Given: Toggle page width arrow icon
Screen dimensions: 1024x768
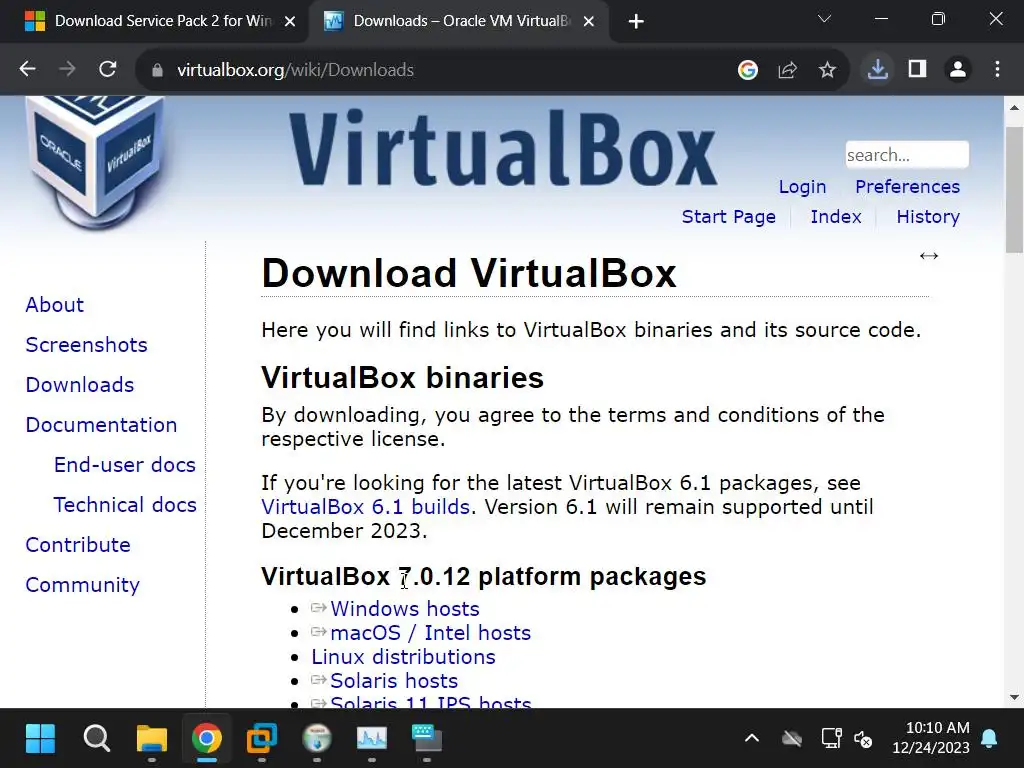Looking at the screenshot, I should tap(929, 256).
